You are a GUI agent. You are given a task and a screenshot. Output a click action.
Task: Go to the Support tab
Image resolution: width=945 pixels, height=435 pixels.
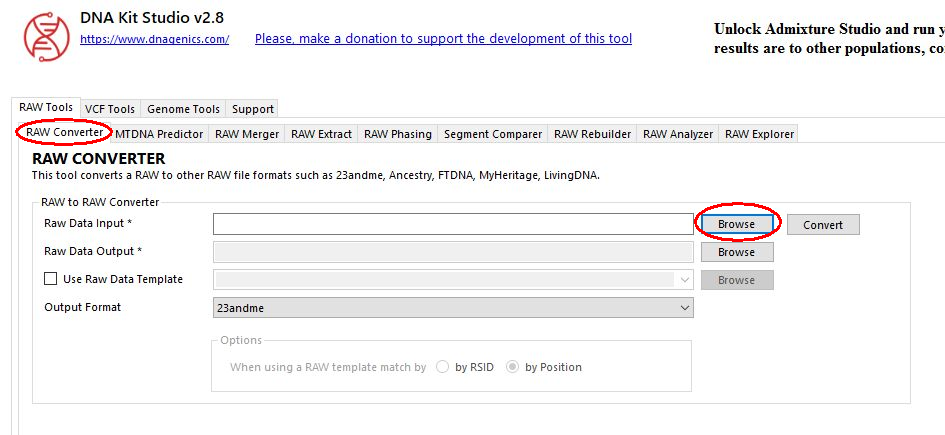click(252, 109)
